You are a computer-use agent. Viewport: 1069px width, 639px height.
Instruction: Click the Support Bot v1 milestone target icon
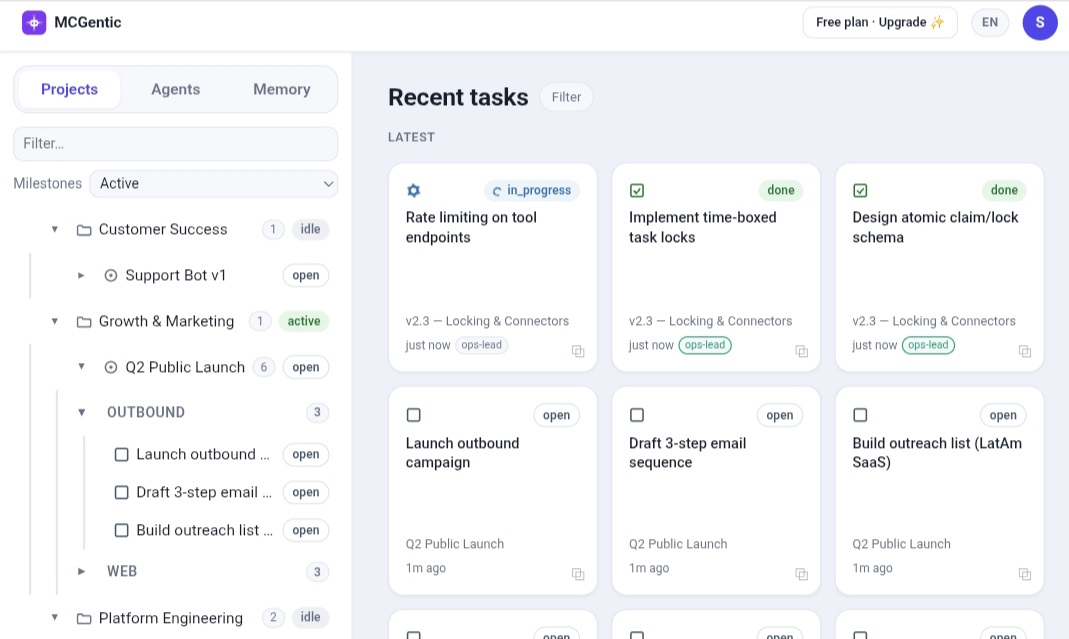(110, 276)
